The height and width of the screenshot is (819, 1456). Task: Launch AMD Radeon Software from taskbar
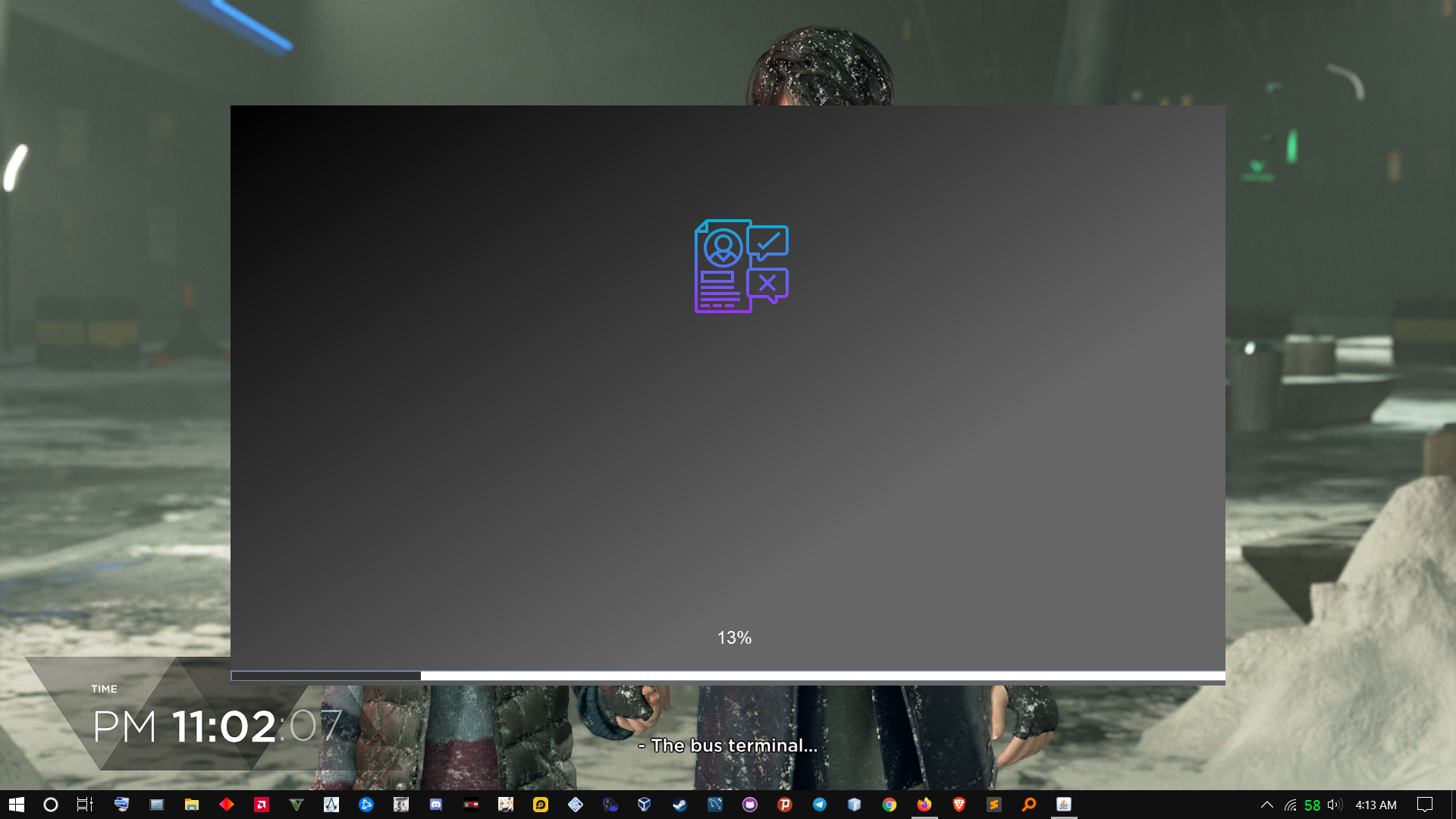[x=262, y=805]
